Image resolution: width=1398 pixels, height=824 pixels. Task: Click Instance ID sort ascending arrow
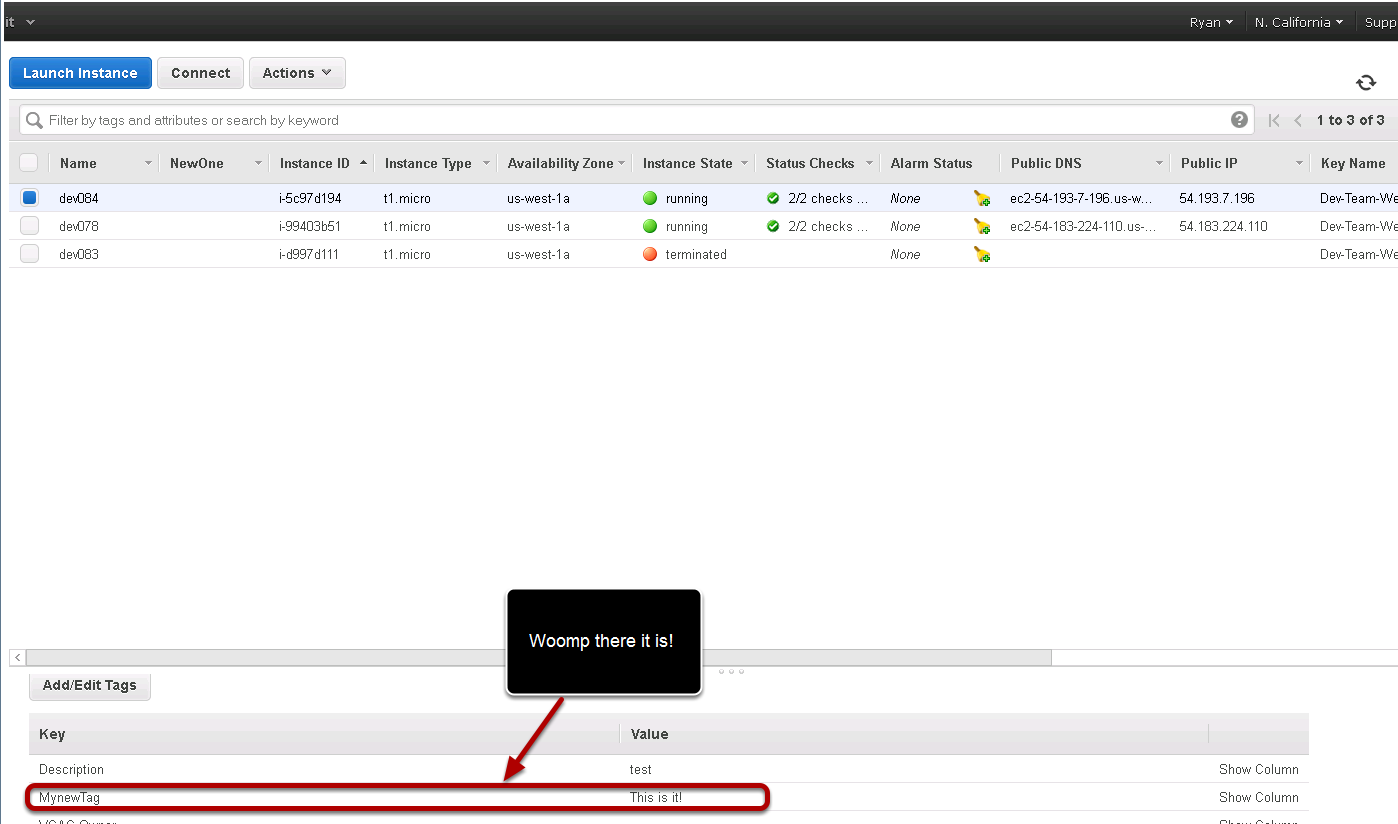(x=362, y=163)
